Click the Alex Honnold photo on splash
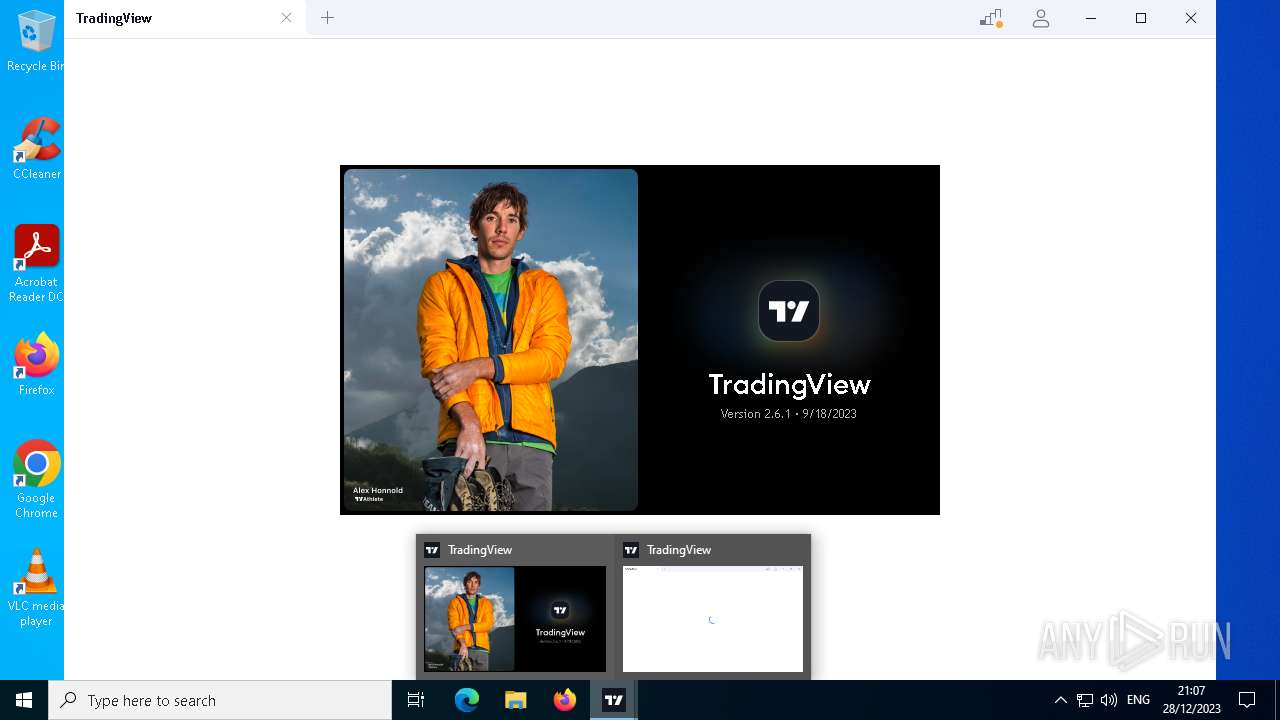Viewport: 1280px width, 720px height. point(491,340)
